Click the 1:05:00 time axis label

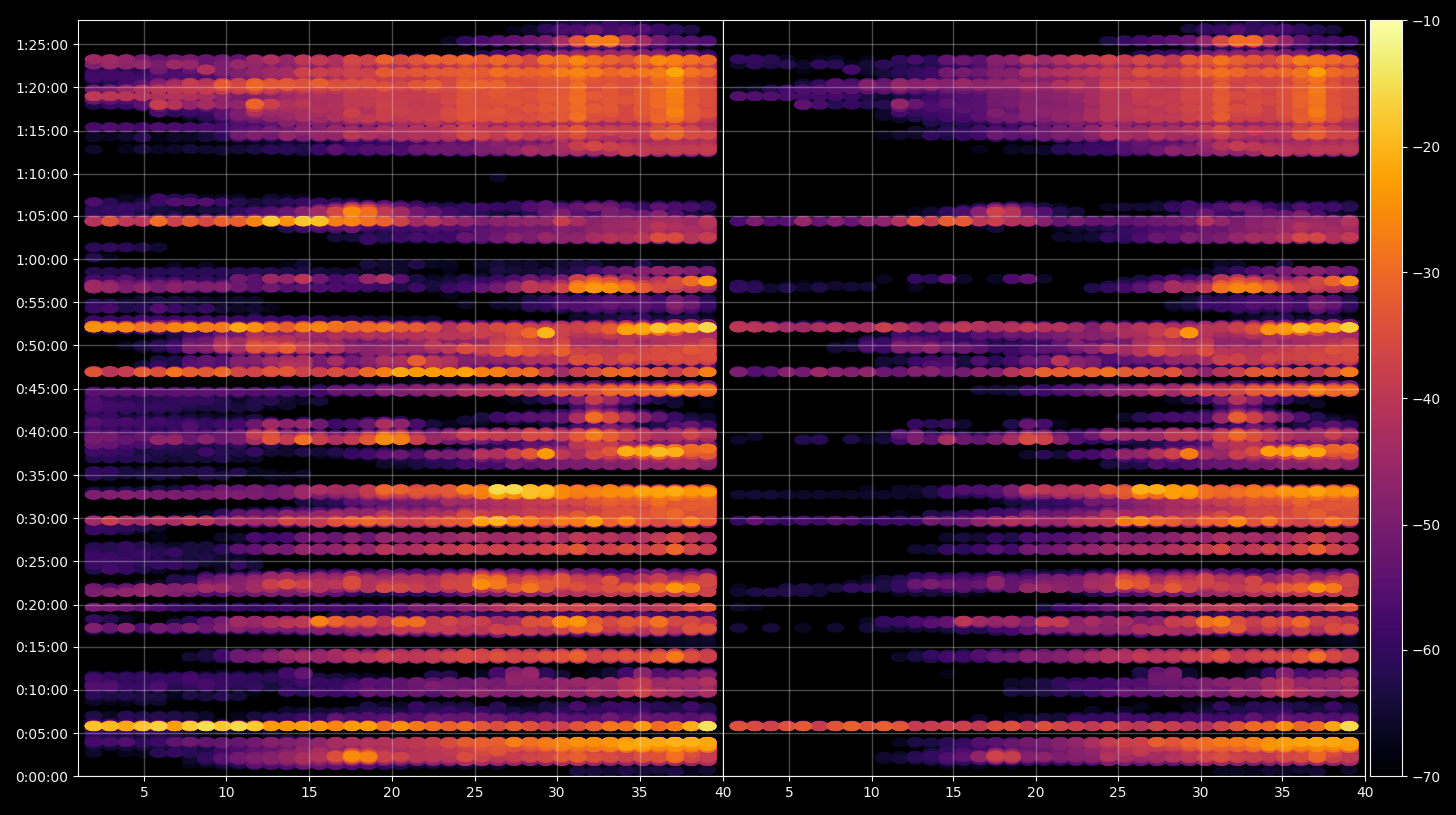(x=42, y=216)
